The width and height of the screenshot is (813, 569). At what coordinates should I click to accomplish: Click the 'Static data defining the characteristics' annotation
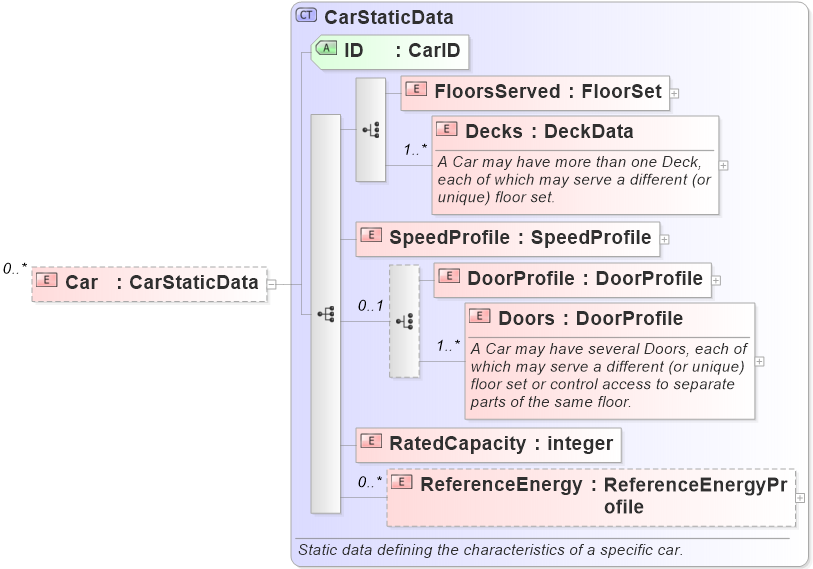click(x=490, y=550)
